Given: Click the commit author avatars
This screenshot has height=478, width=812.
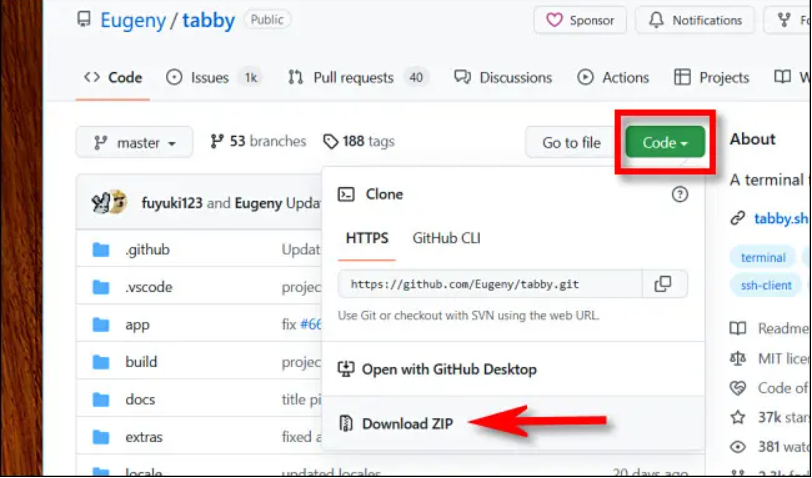Looking at the screenshot, I should [x=109, y=202].
